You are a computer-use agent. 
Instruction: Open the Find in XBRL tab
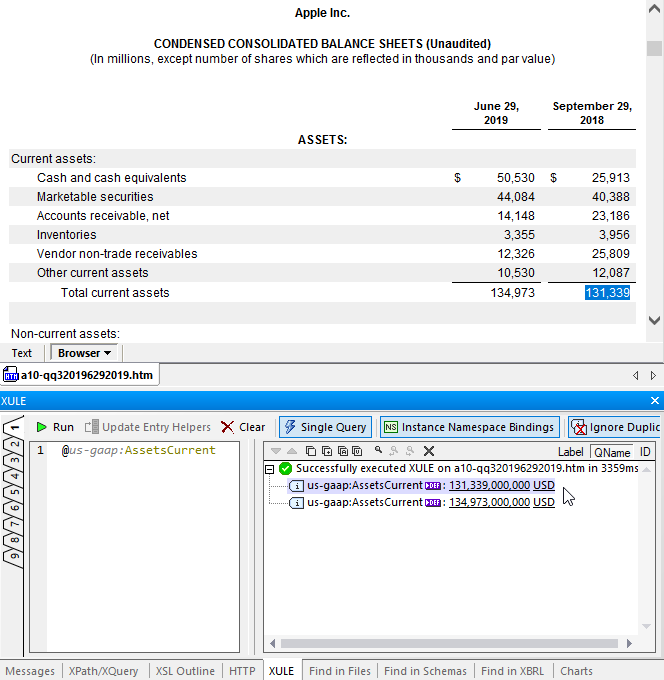[x=513, y=671]
